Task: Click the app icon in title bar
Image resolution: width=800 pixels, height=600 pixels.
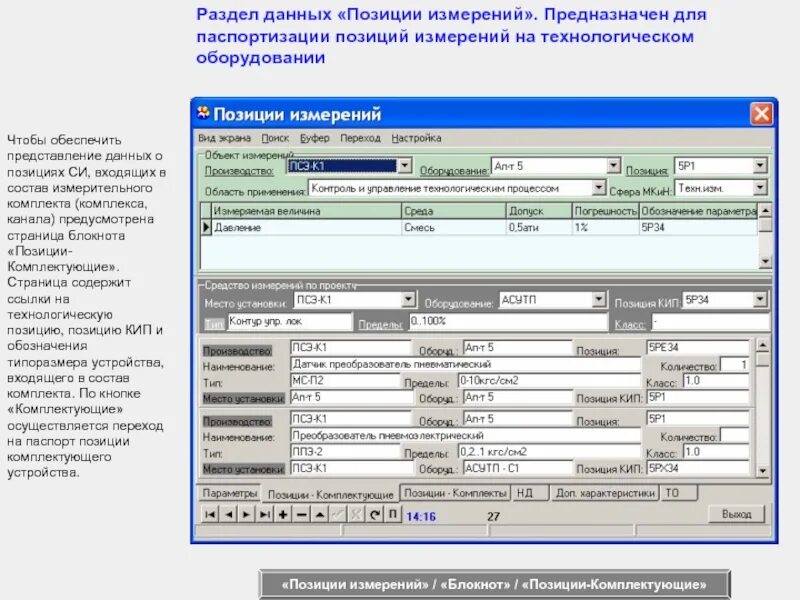Action: coord(203,113)
